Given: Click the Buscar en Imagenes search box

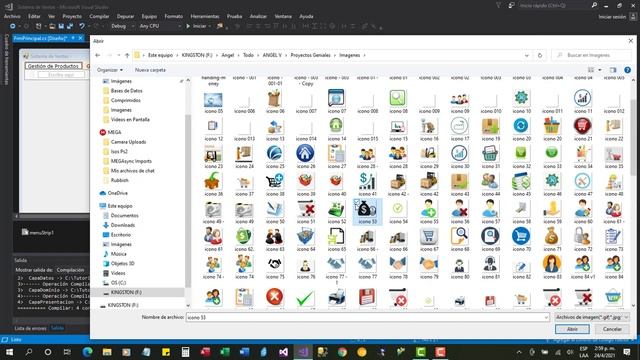Looking at the screenshot, I should (592, 55).
